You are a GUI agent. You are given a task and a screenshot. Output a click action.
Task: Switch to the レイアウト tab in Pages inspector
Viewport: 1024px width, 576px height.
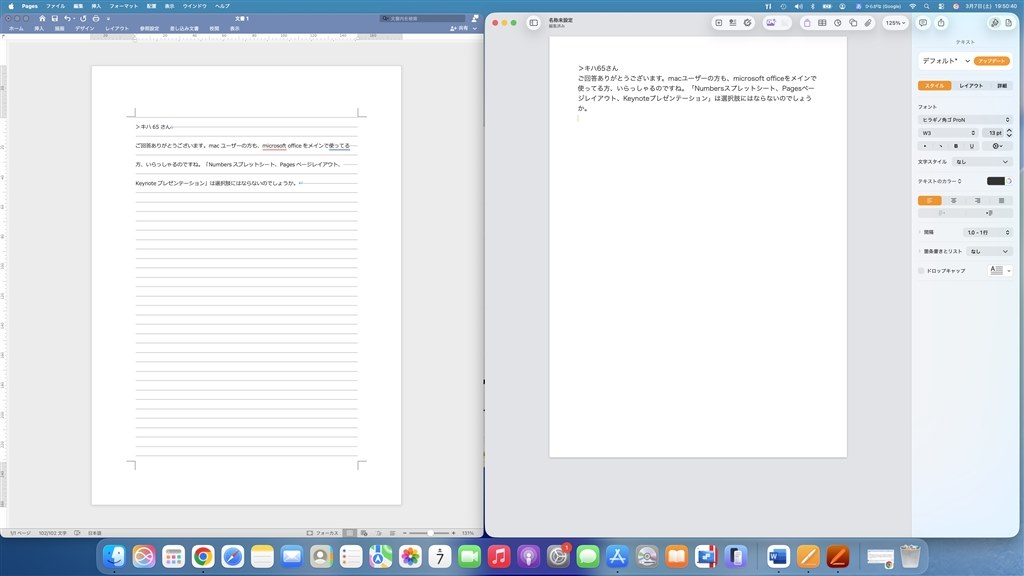970,86
